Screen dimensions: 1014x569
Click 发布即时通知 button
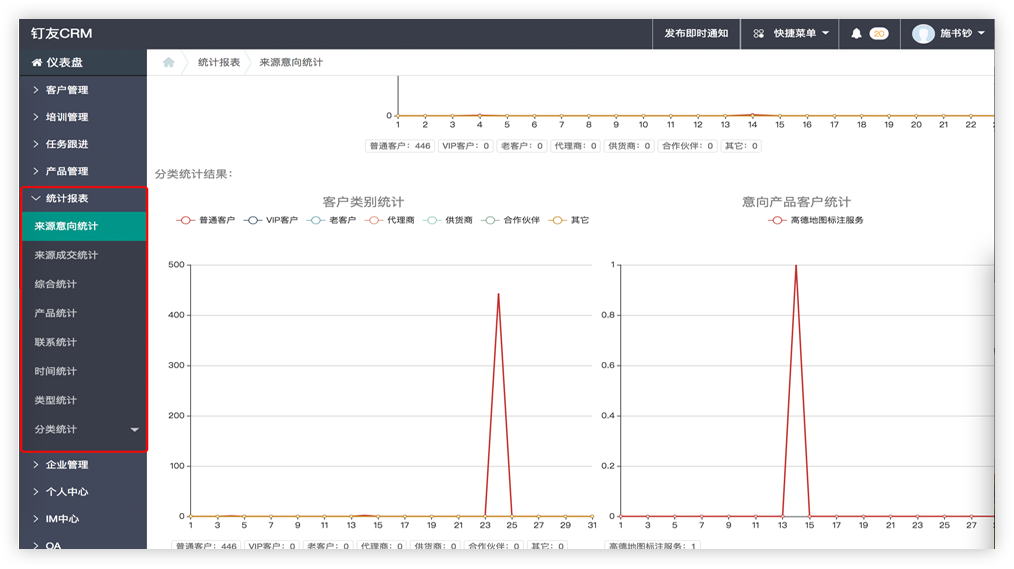point(696,34)
